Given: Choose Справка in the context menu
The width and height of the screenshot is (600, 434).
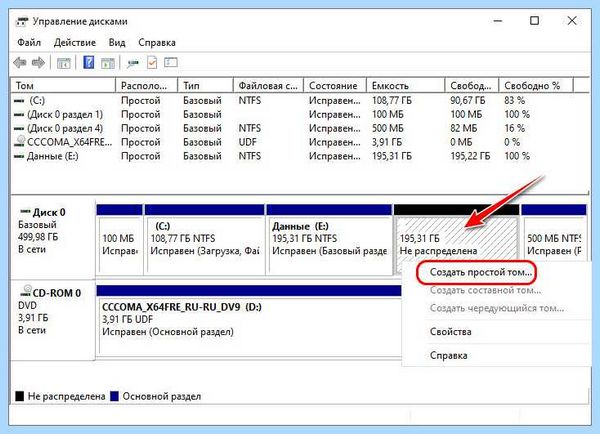Looking at the screenshot, I should click(448, 355).
